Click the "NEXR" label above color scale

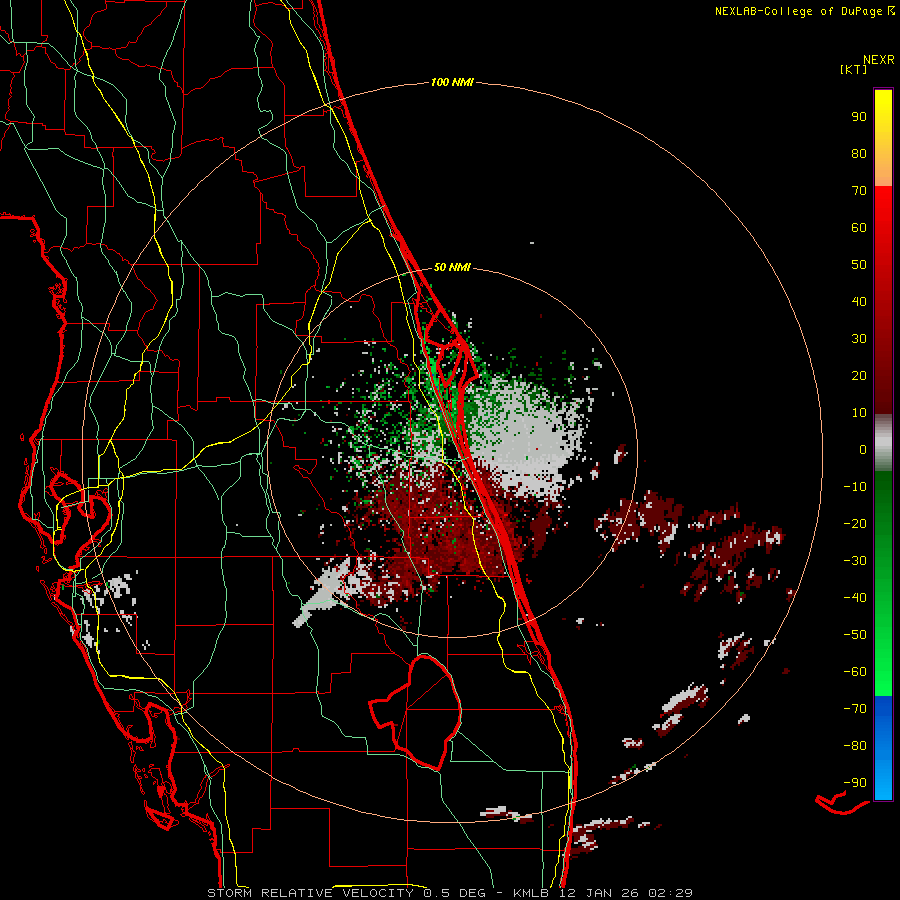(x=879, y=60)
